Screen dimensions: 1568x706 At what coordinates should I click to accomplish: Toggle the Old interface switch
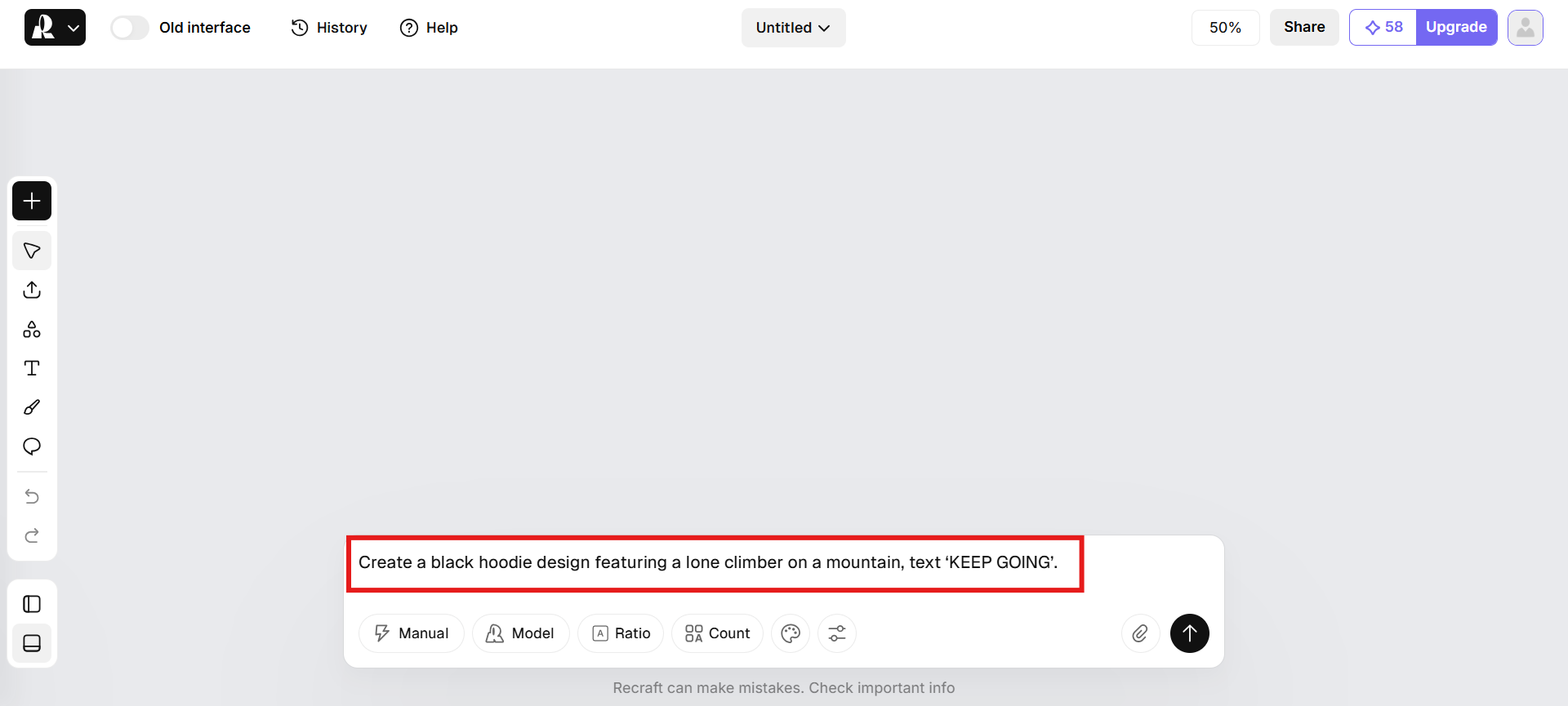(130, 28)
